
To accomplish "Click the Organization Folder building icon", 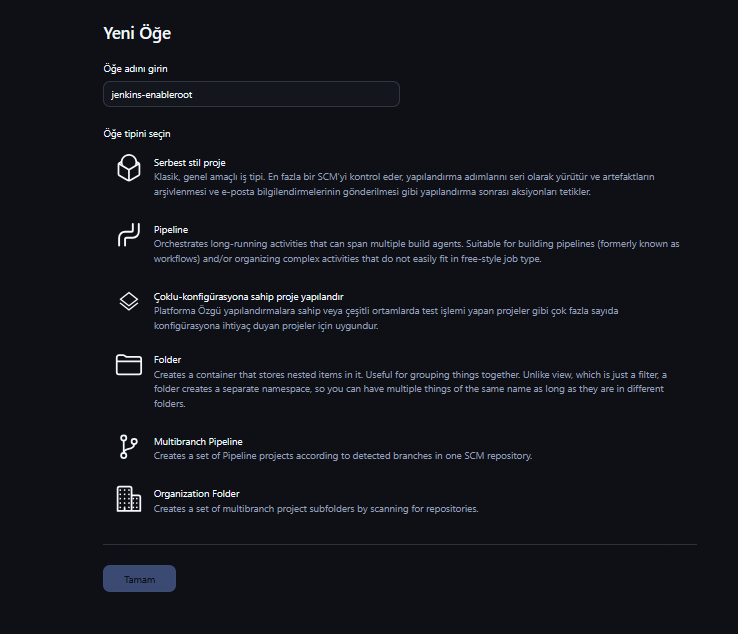I will 128,499.
